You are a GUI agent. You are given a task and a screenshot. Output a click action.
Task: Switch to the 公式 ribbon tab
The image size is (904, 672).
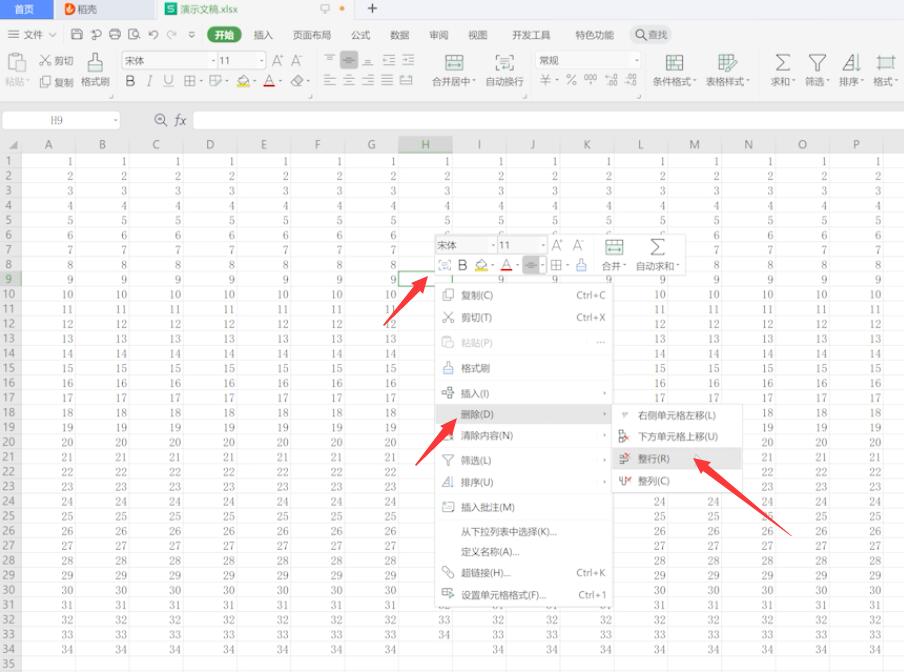point(360,35)
